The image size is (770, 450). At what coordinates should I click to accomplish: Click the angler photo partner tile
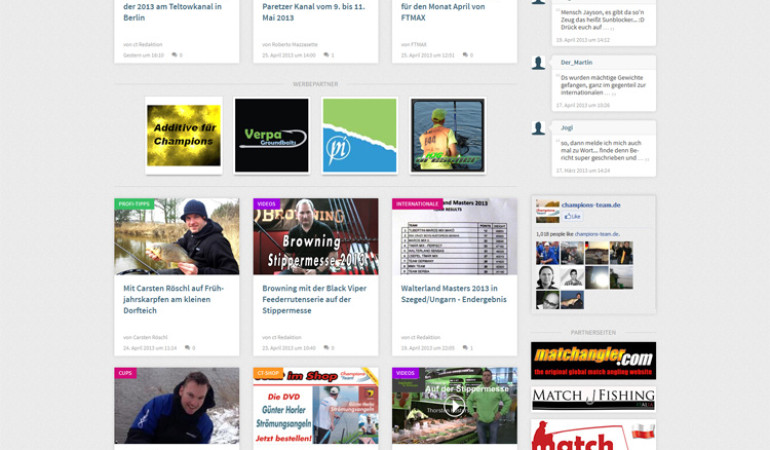tap(447, 135)
